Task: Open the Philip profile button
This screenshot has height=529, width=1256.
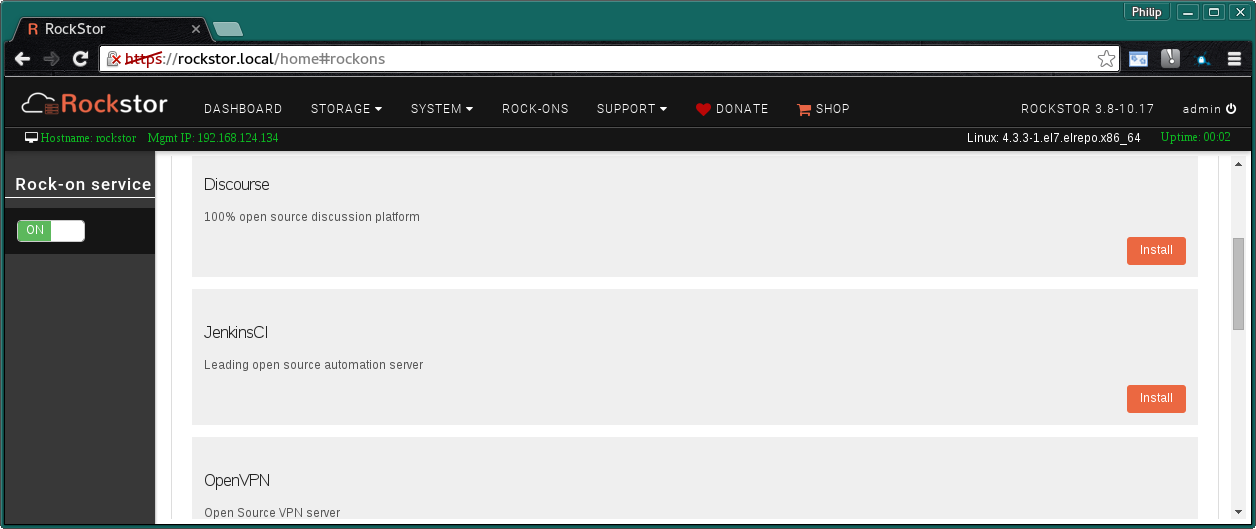Action: [x=1147, y=12]
